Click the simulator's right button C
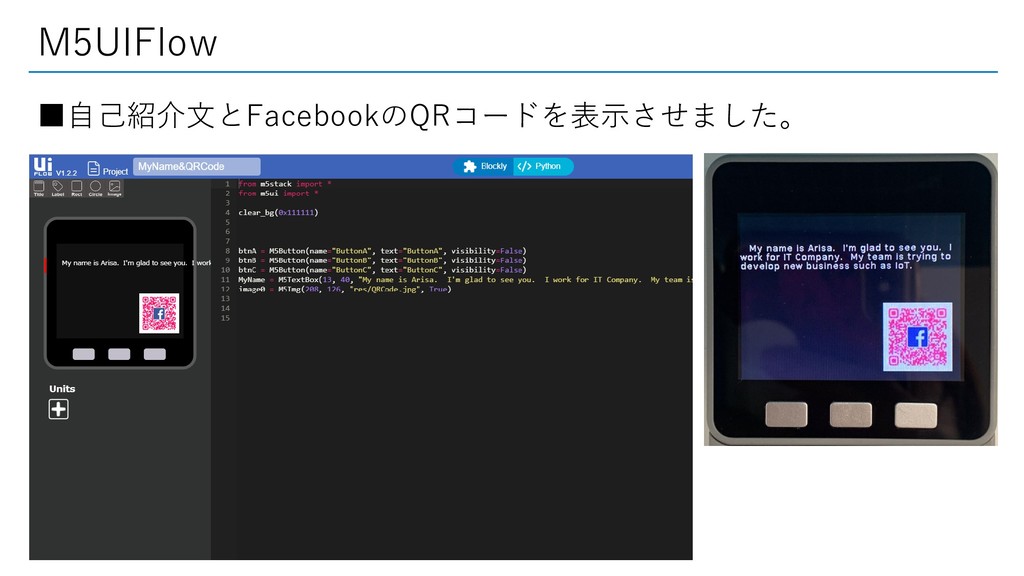Image resolution: width=1024 pixels, height=576 pixels. click(x=155, y=354)
